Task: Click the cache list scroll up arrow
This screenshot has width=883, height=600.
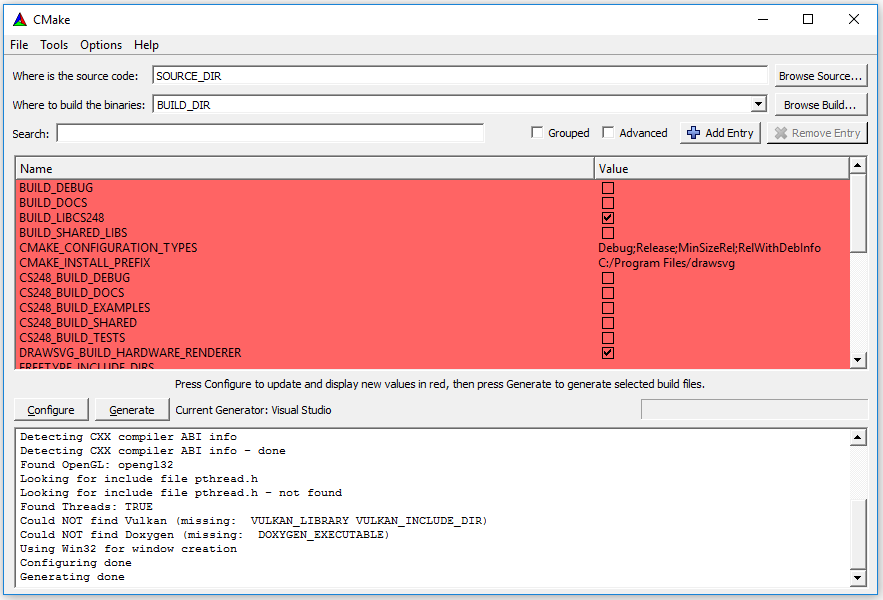Action: [x=858, y=166]
